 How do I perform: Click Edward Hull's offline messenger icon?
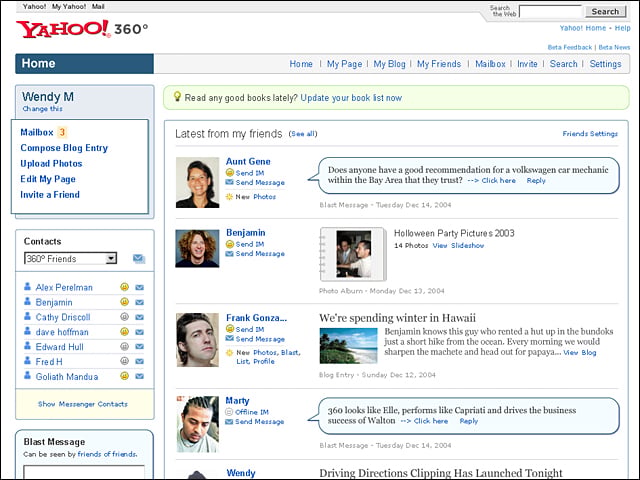tap(124, 346)
